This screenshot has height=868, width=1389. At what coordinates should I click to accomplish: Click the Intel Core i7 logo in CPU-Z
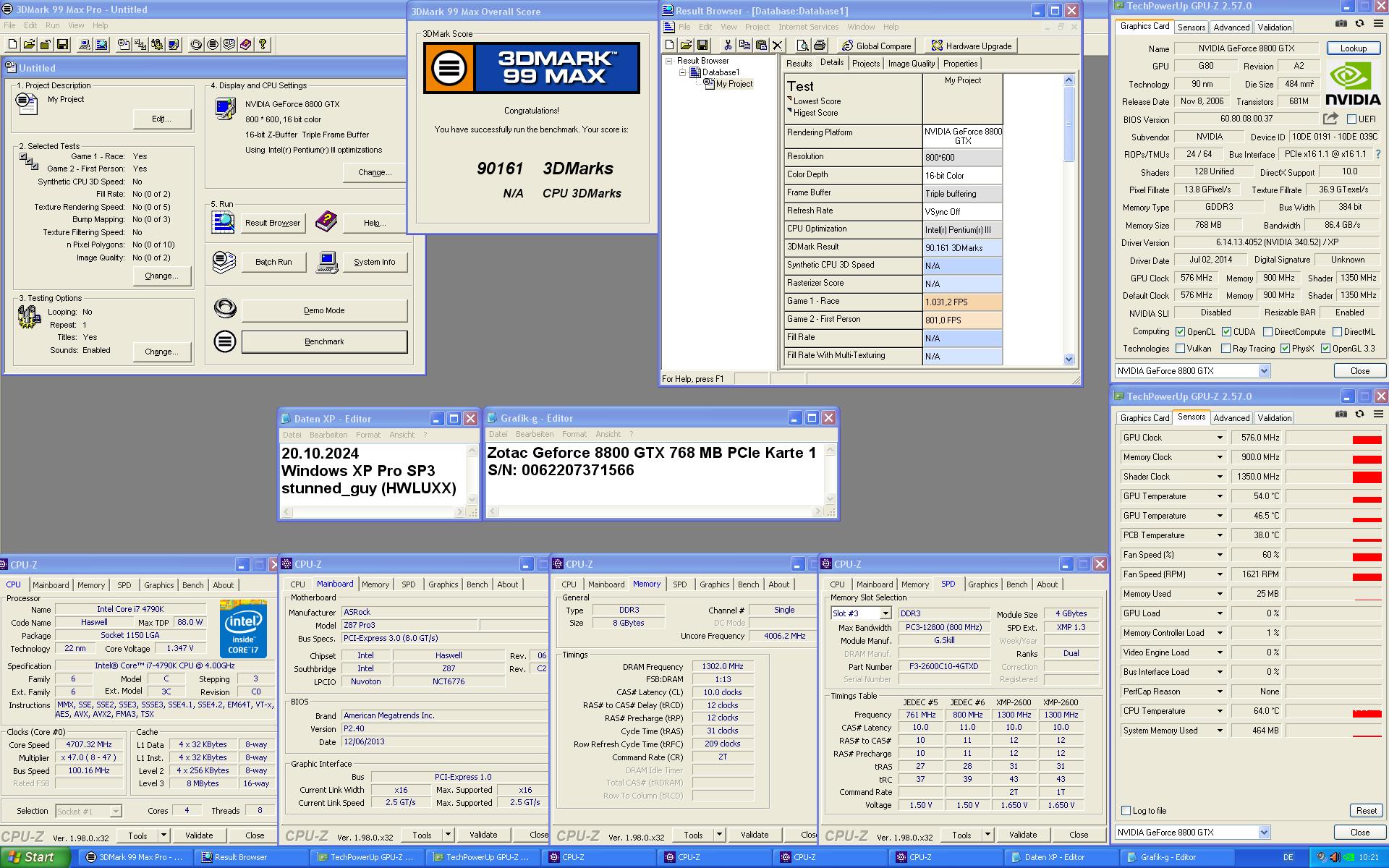[243, 629]
